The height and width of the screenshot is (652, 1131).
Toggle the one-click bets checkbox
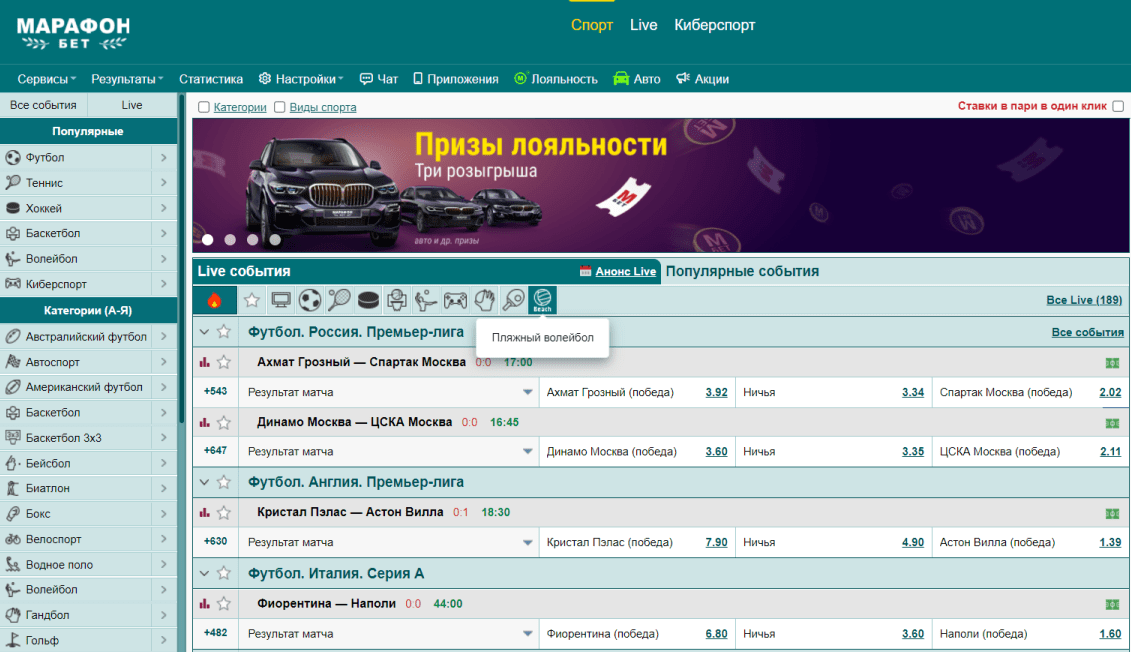(1118, 106)
